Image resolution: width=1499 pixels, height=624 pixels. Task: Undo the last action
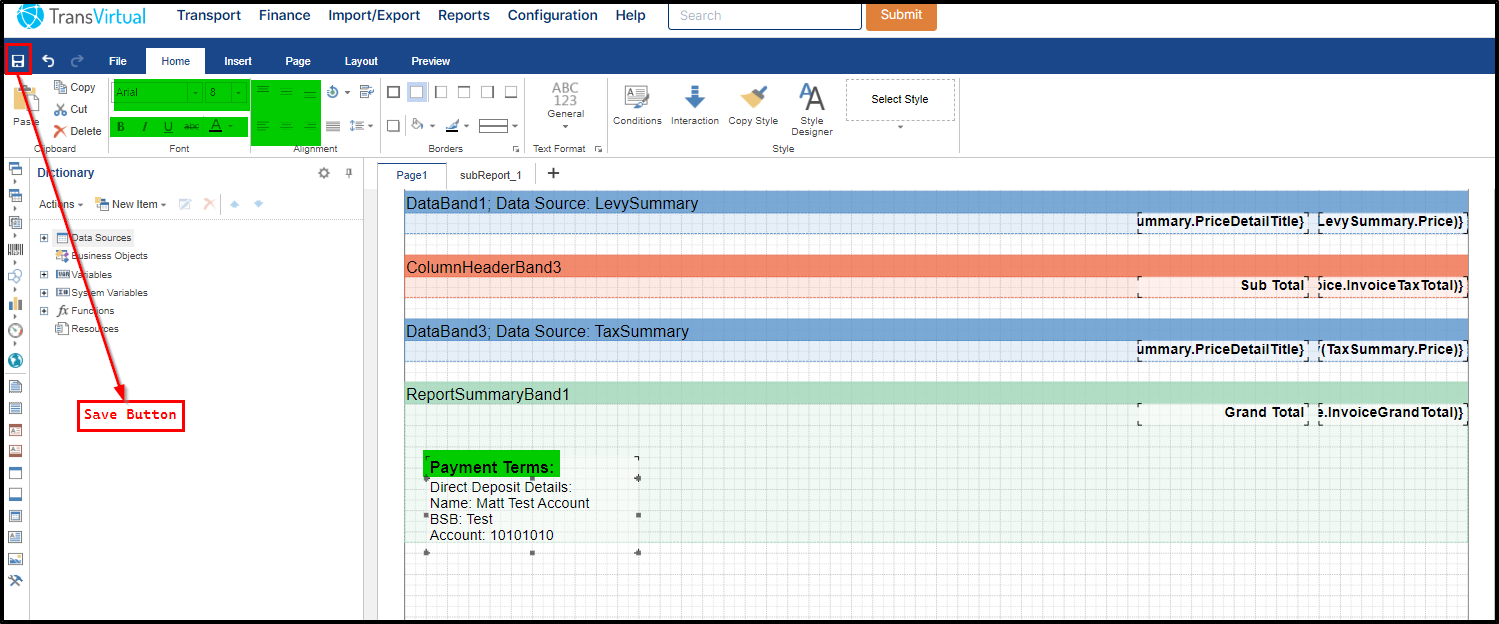click(48, 61)
